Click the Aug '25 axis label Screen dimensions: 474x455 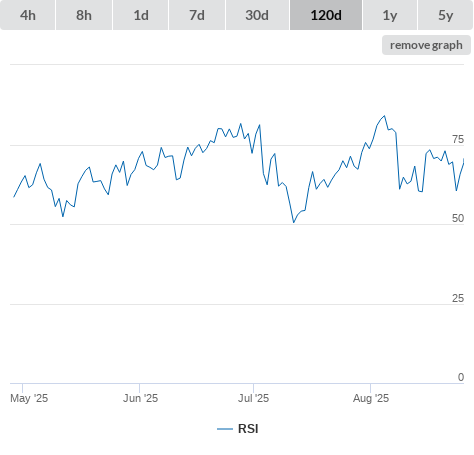[x=371, y=398]
